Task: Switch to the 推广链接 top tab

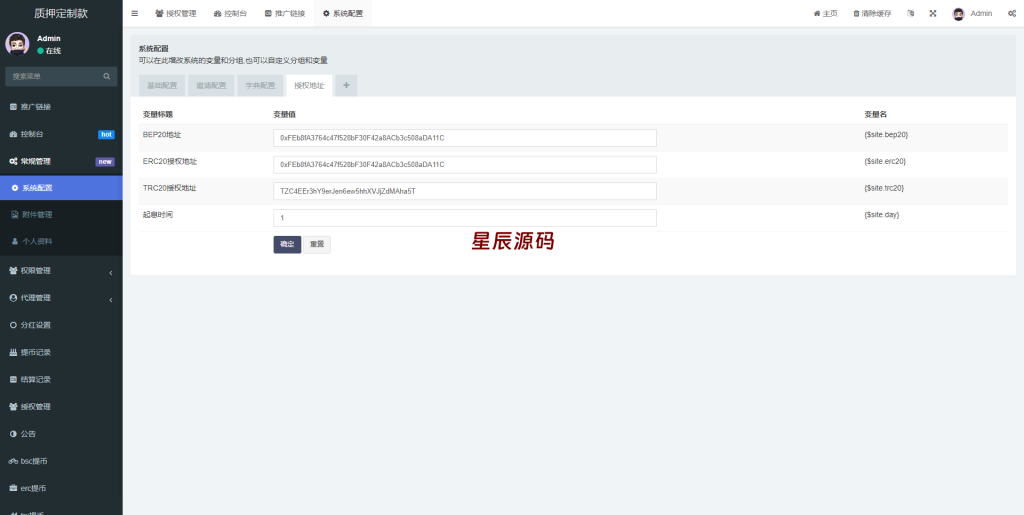Action: pos(285,13)
